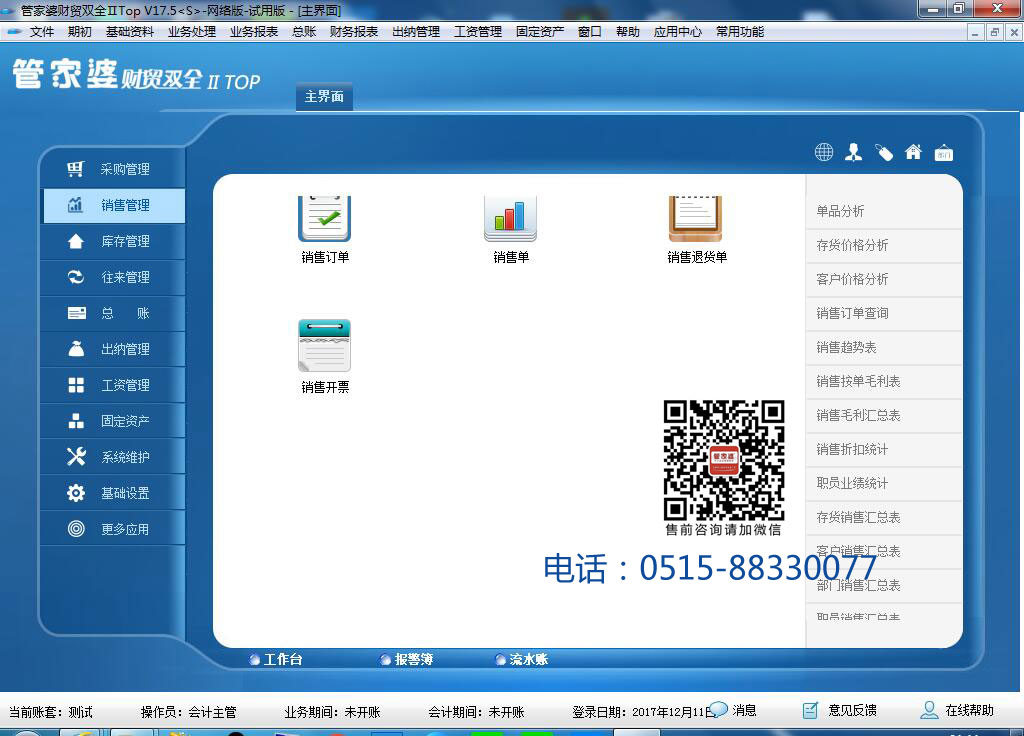Image resolution: width=1024 pixels, height=736 pixels.
Task: Select 基础设置 in the sidebar
Action: click(x=113, y=492)
